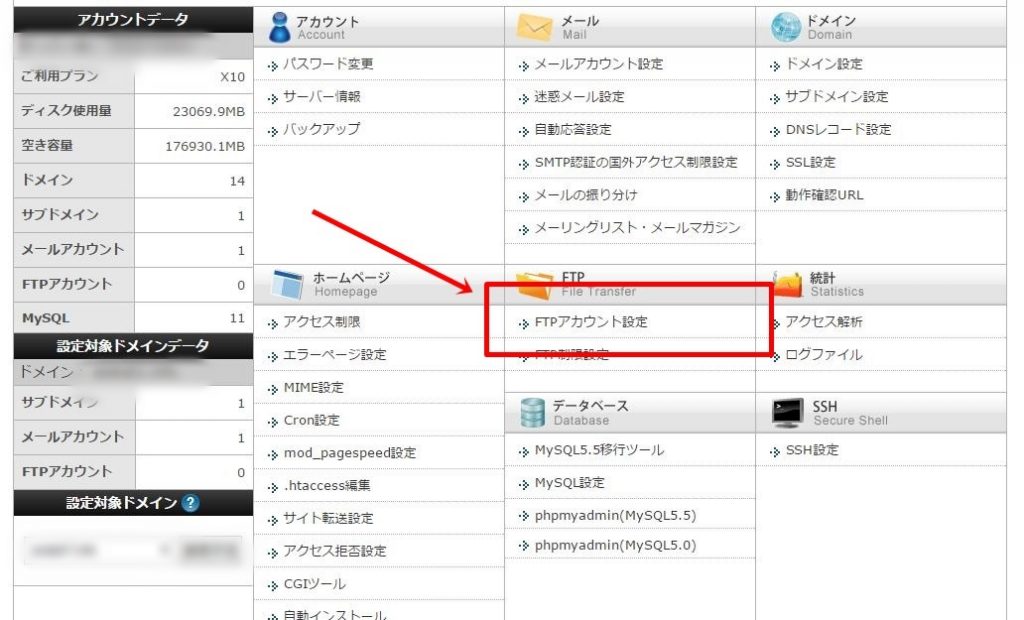Open パスワード変更 link
1024x620 pixels.
[x=328, y=64]
